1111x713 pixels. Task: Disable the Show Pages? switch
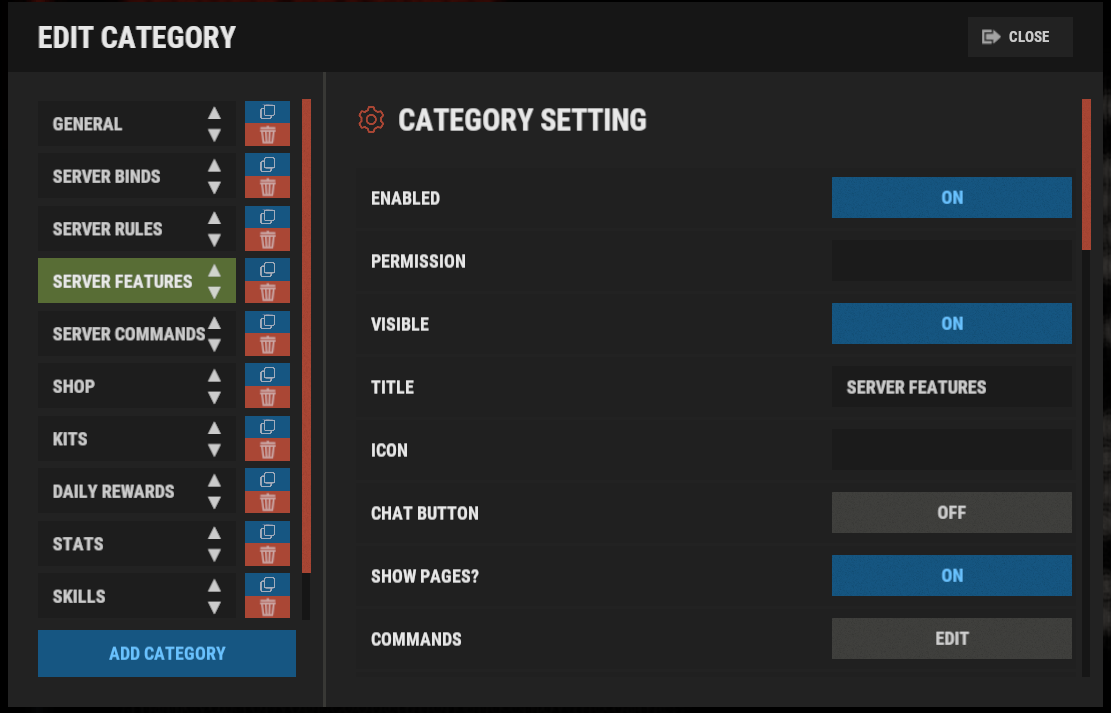click(x=952, y=576)
